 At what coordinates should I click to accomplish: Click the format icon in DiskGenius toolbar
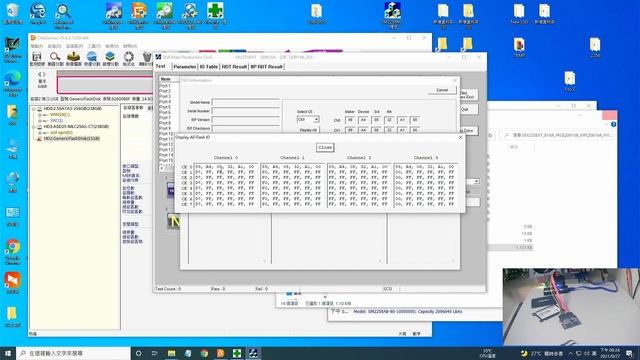129,58
